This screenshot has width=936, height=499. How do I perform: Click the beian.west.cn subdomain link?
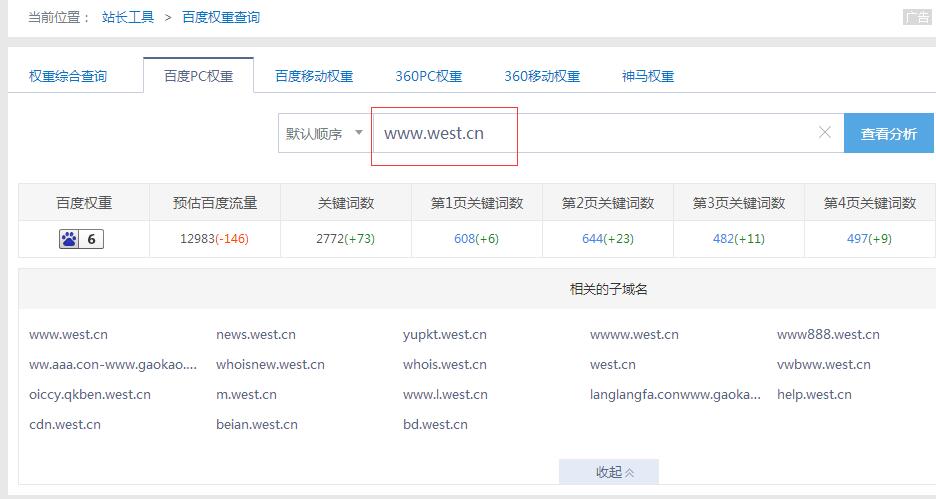pyautogui.click(x=257, y=425)
